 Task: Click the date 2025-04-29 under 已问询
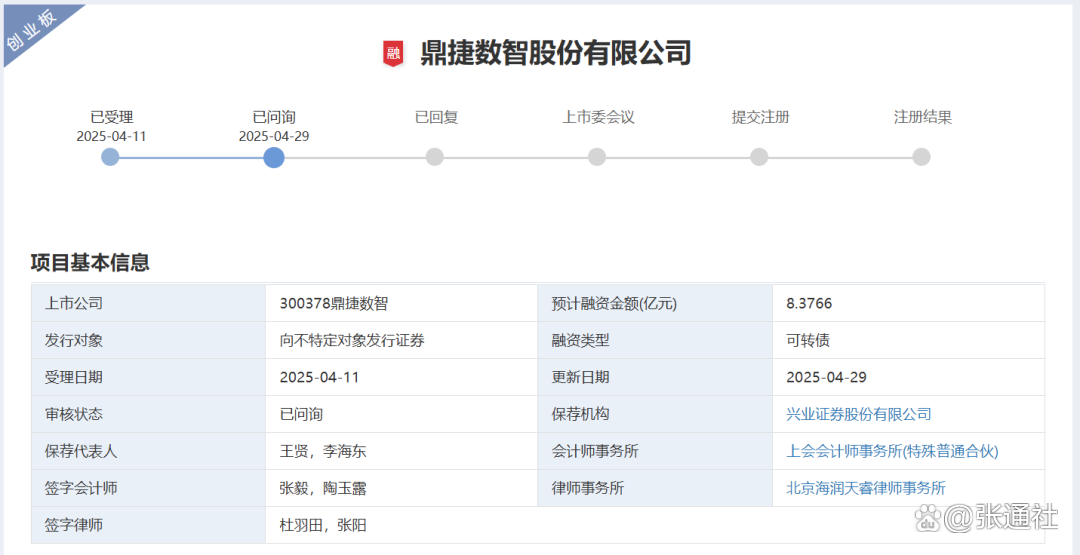pos(274,136)
